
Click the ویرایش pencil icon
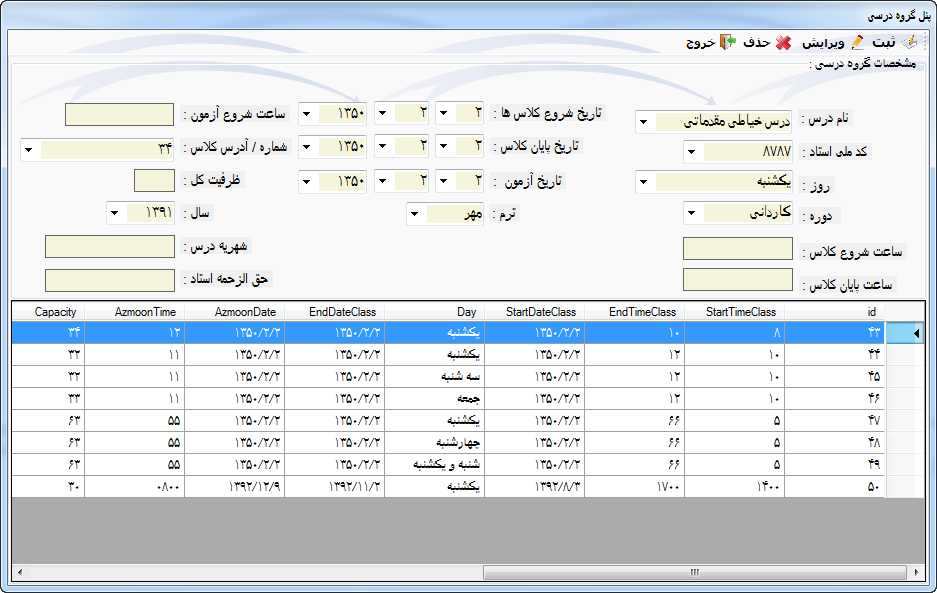[x=858, y=42]
